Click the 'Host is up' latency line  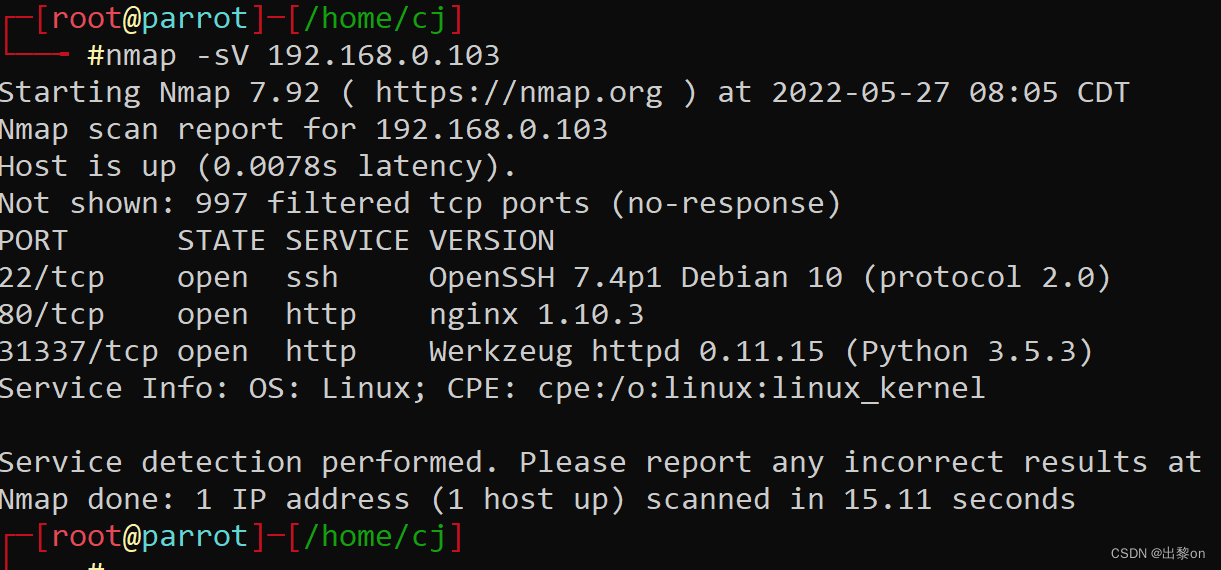coord(258,166)
